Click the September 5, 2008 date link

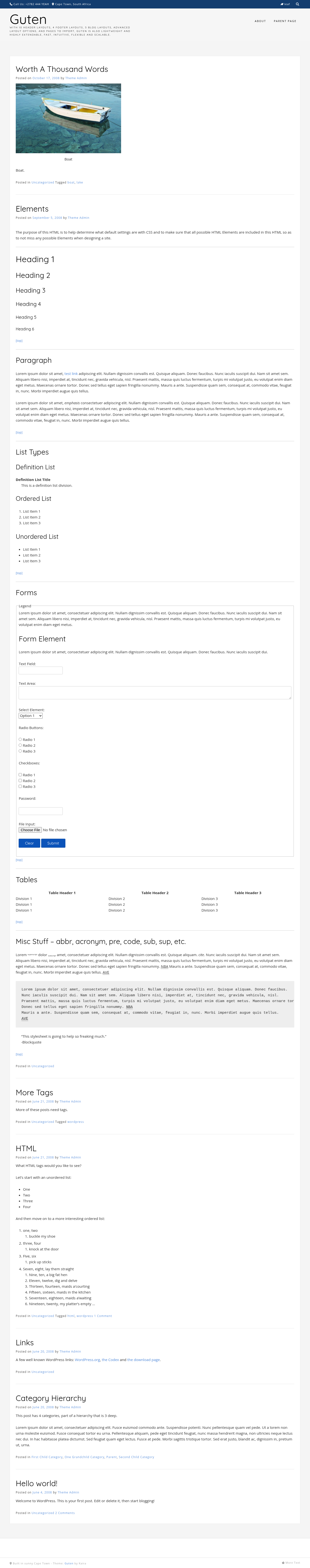click(47, 217)
